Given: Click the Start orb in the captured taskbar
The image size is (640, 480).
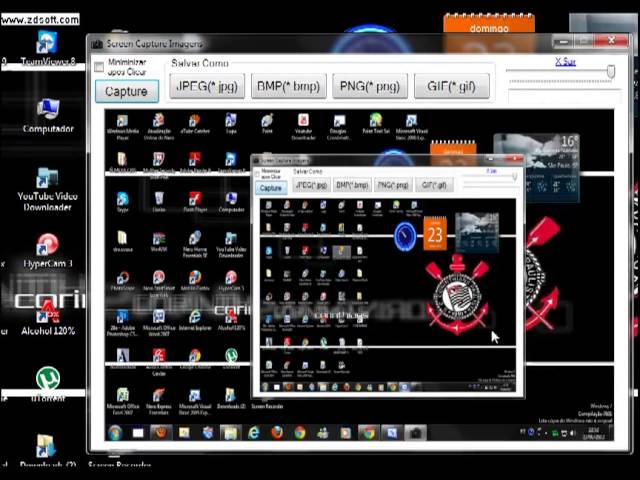Looking at the screenshot, I should (x=116, y=433).
